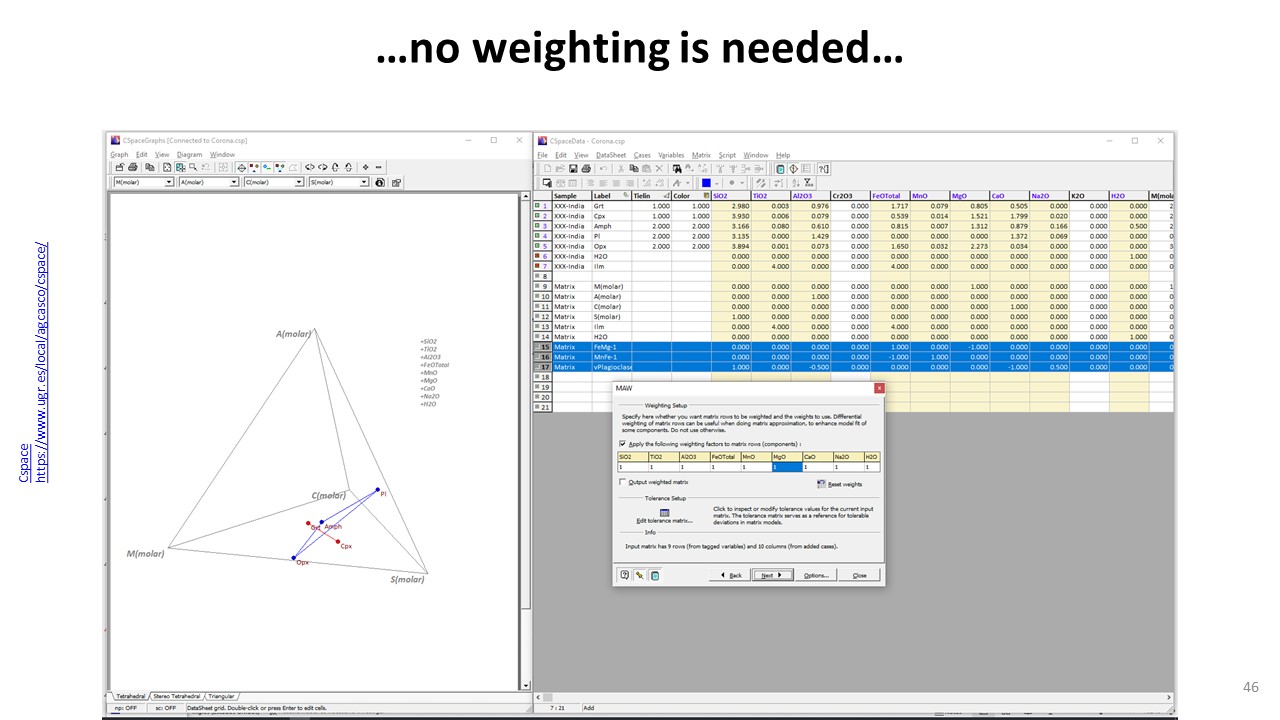Enable Output weighted matrix checkbox
Screen dimensions: 1280x720
tap(623, 482)
